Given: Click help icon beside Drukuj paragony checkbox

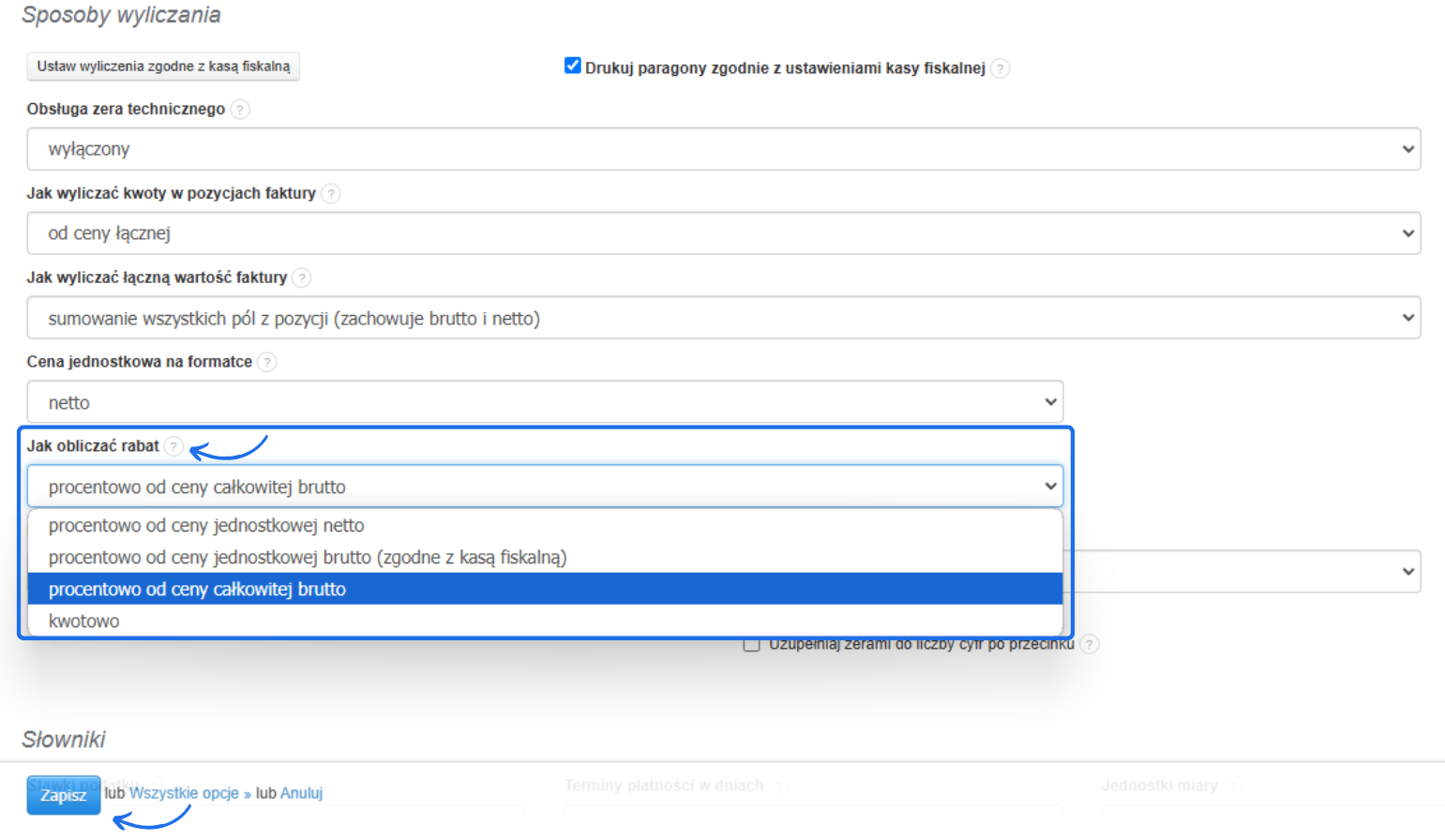Looking at the screenshot, I should [x=1001, y=68].
